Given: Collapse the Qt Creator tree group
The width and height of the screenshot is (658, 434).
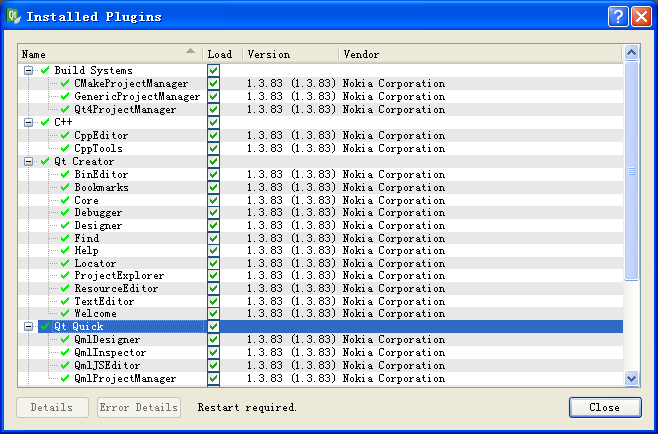Looking at the screenshot, I should (28, 161).
